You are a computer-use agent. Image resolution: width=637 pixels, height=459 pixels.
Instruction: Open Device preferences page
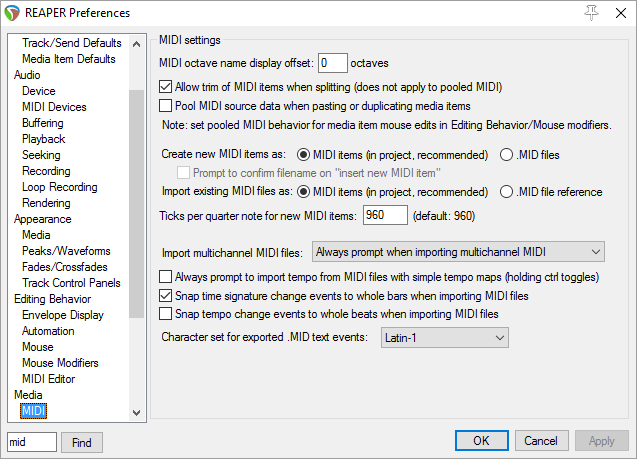39,91
